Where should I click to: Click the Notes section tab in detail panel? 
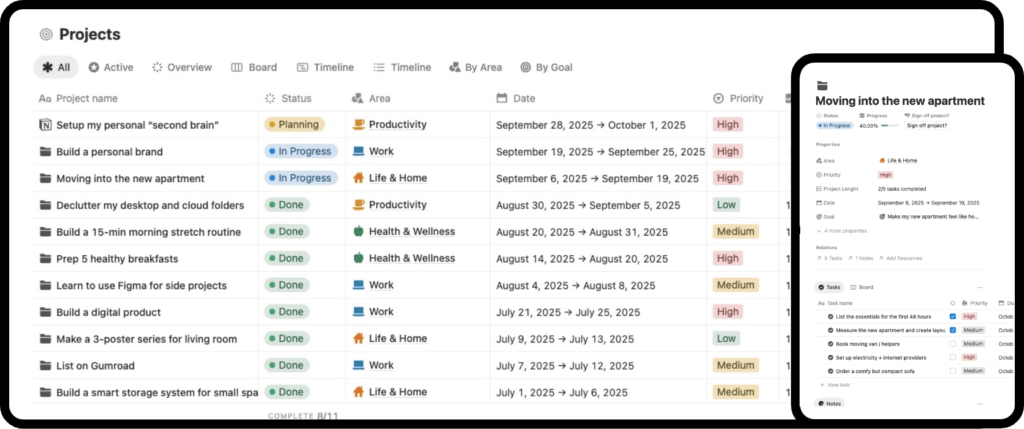tap(829, 404)
